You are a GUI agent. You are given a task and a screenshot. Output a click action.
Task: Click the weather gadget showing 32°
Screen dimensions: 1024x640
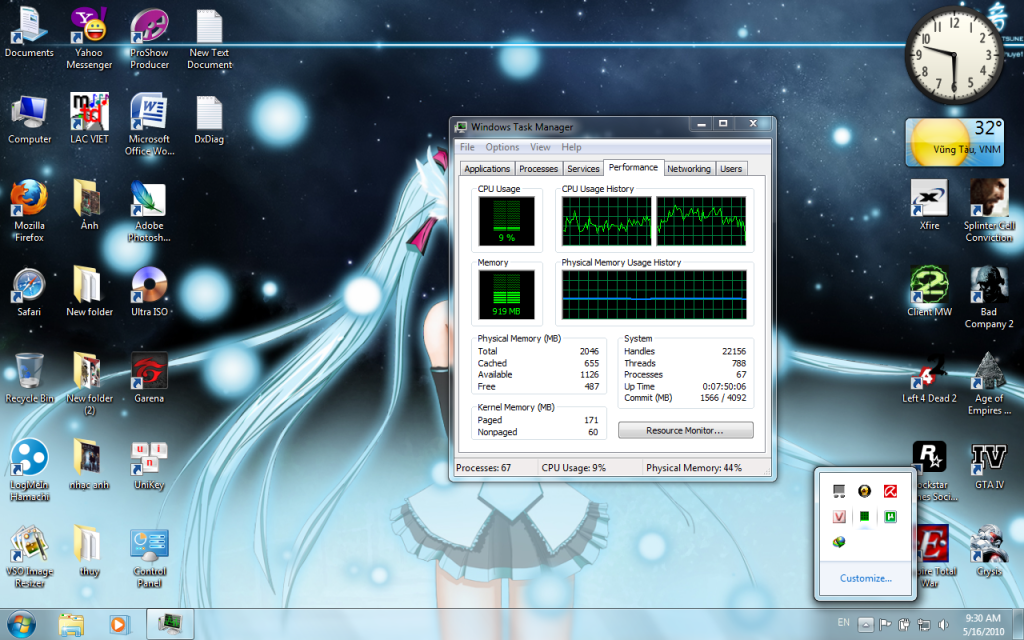click(x=954, y=142)
